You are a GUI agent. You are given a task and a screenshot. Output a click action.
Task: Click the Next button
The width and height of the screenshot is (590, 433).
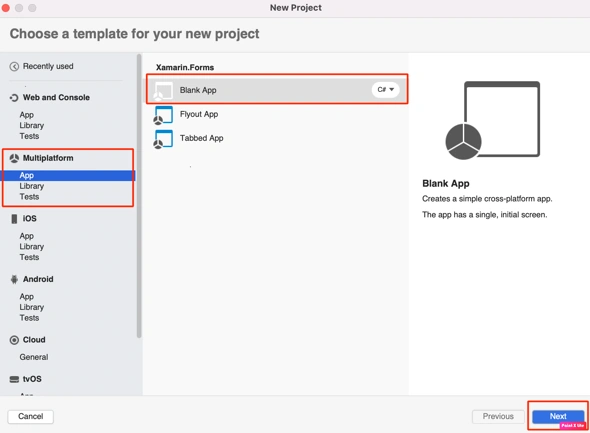(x=558, y=416)
